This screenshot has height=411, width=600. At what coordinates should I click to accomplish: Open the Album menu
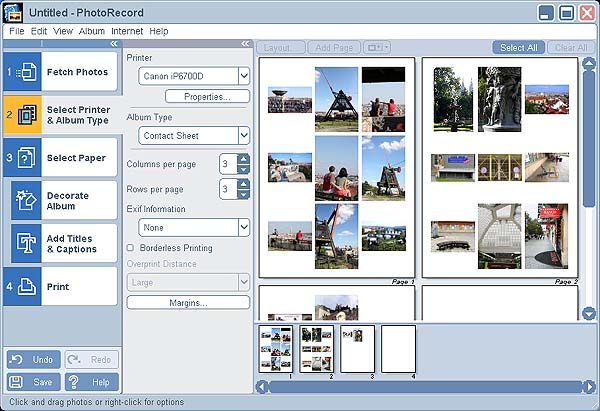[x=92, y=31]
